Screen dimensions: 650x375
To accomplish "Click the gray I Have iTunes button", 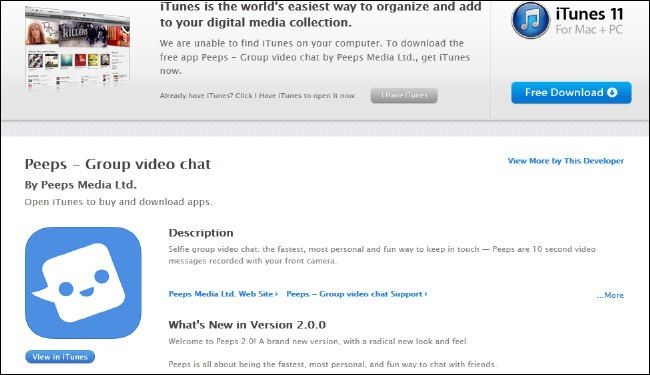I will 404,95.
